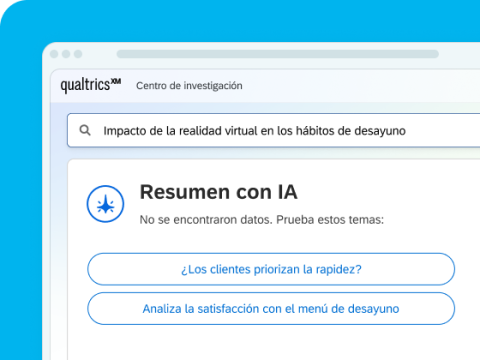The width and height of the screenshot is (480, 360).
Task: Click the Qualtrics XM logo
Action: [x=91, y=85]
